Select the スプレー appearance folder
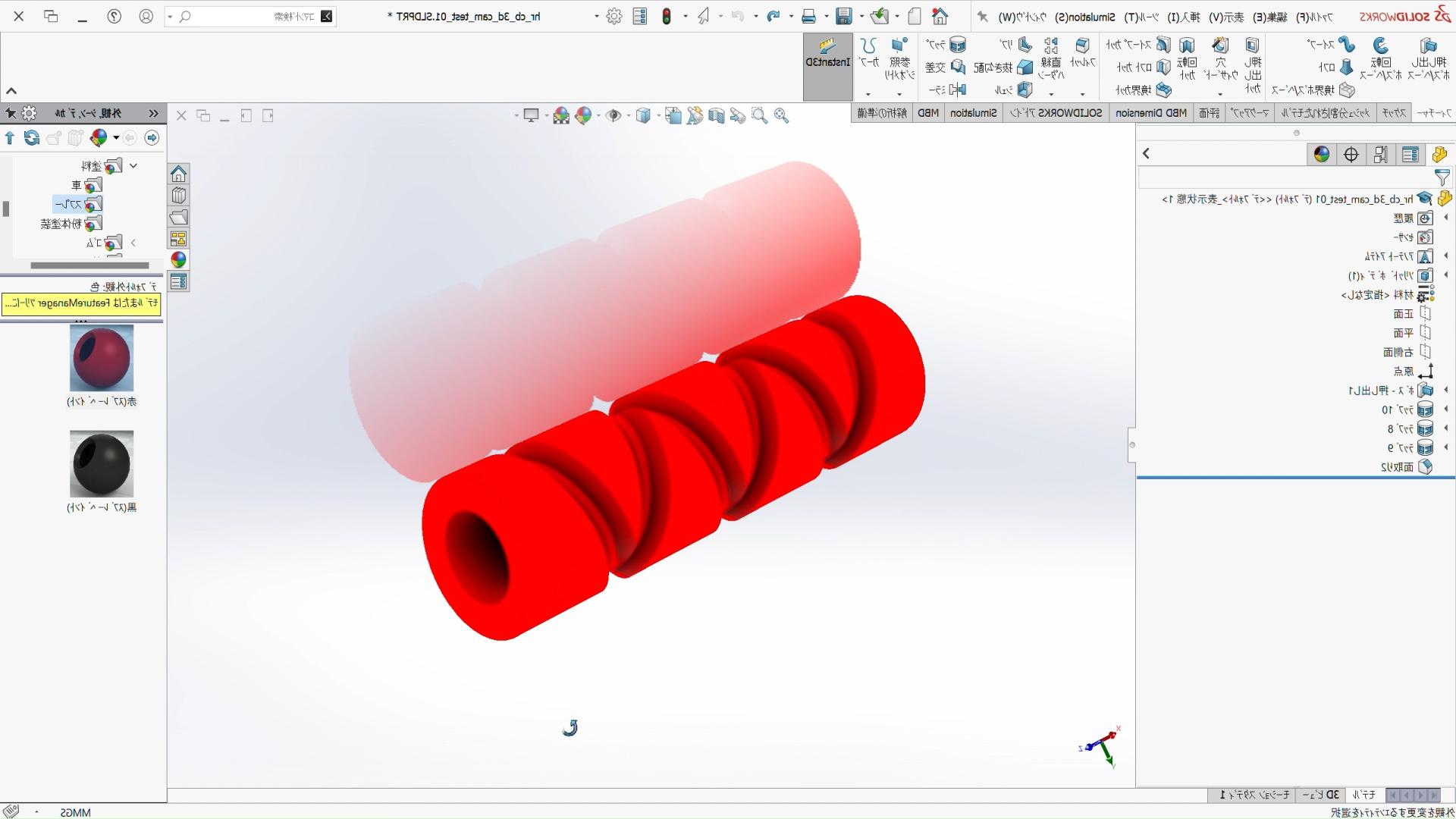Viewport: 1456px width, 819px height. (x=78, y=204)
